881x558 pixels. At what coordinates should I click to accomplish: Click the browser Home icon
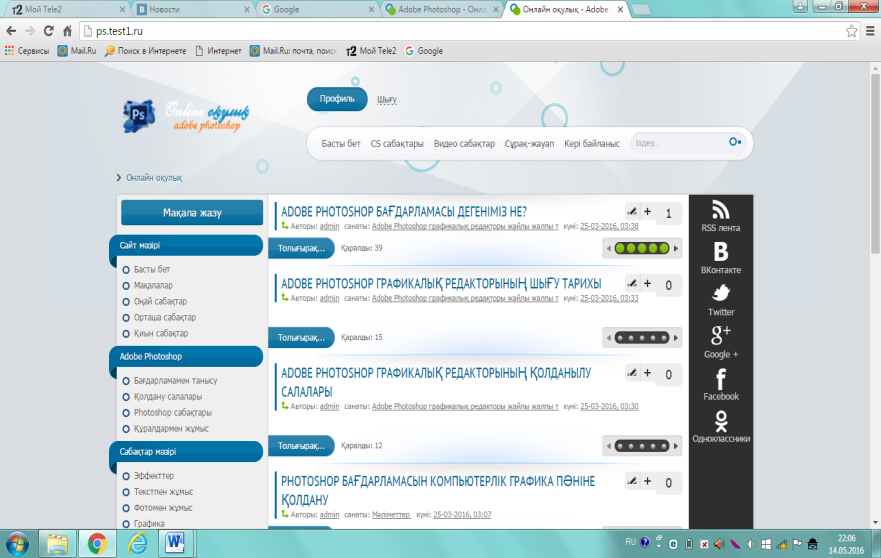(x=67, y=31)
